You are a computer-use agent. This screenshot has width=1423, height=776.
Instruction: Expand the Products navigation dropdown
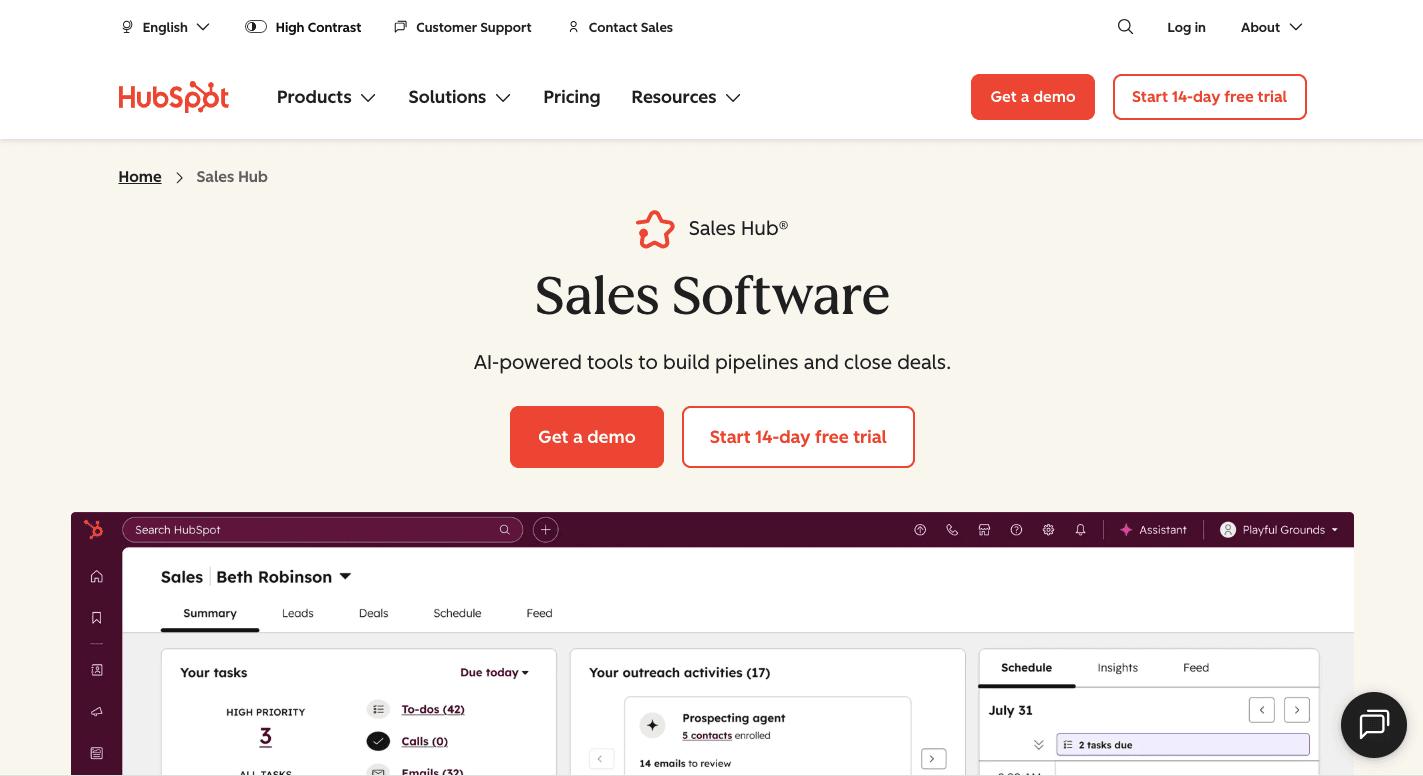click(x=326, y=96)
